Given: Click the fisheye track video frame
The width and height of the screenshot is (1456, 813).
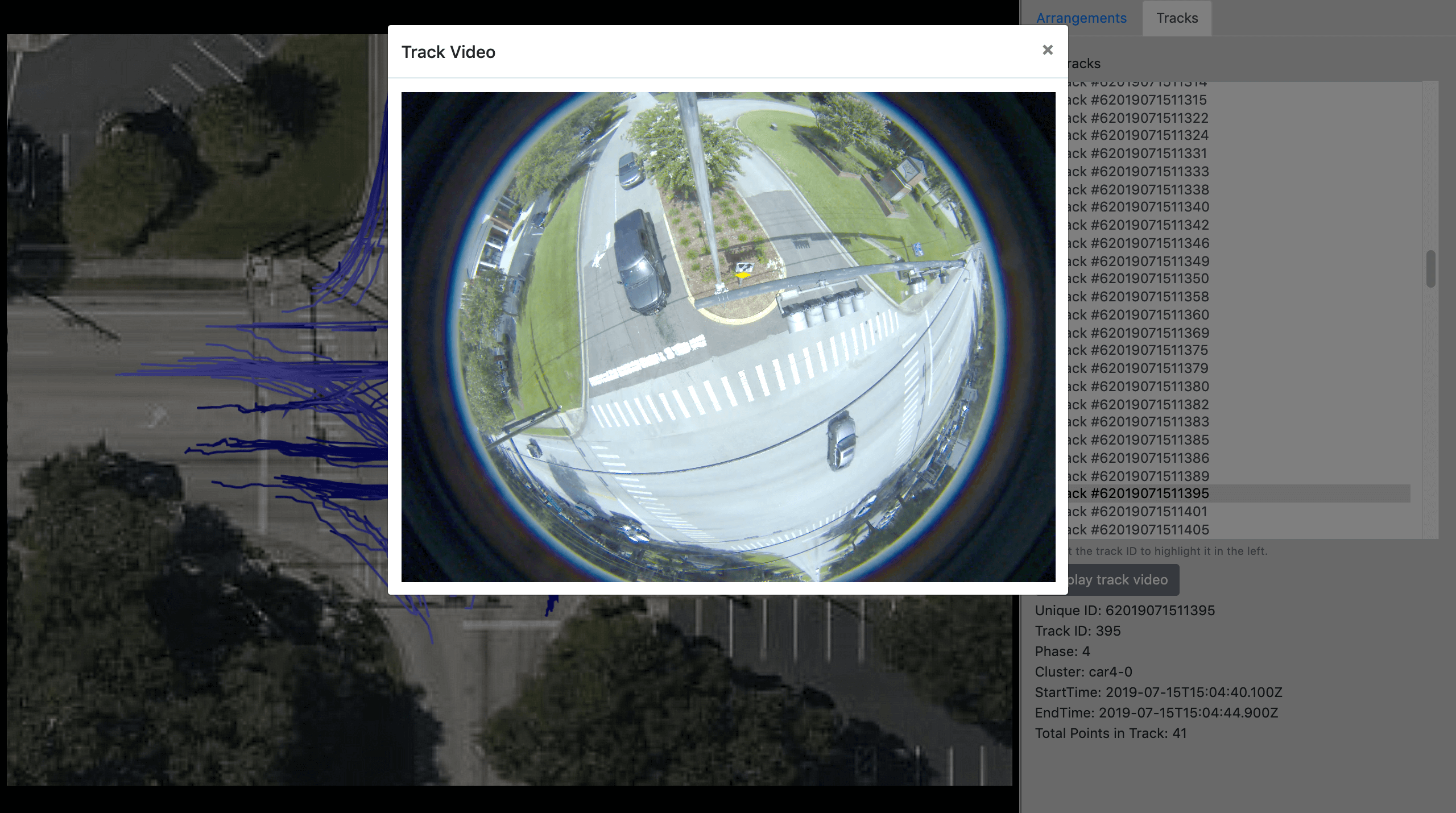Looking at the screenshot, I should point(728,337).
